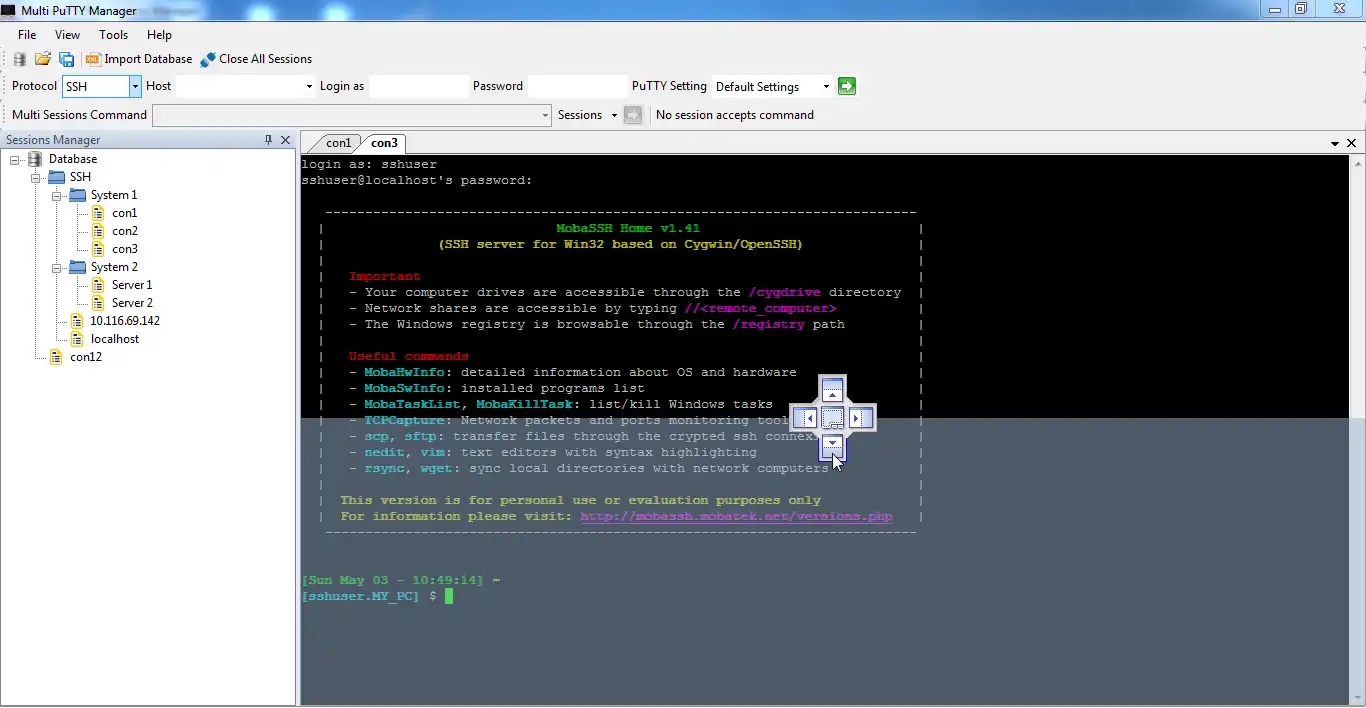Click the Multi PuTTY Manager title bar icon

click(10, 10)
